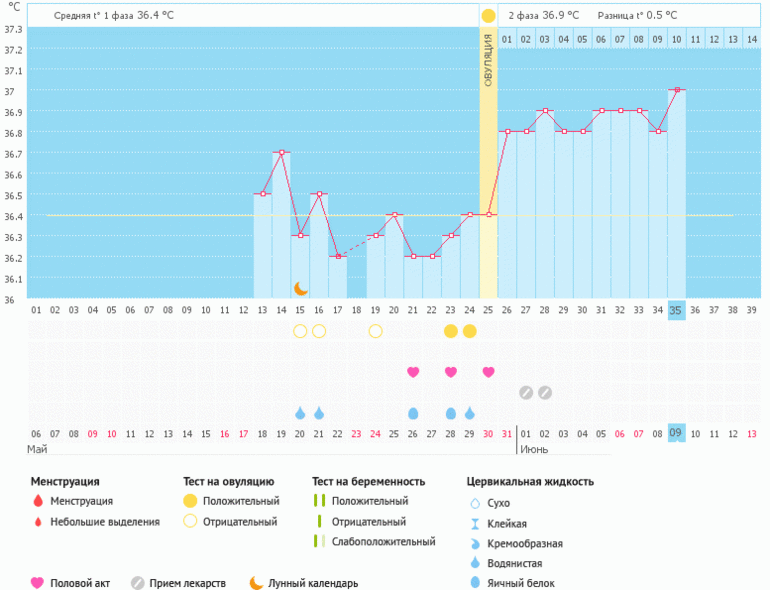The height and width of the screenshot is (590, 770).
Task: Click the positive ovulation test on cycle day 23
Action: pos(451,331)
